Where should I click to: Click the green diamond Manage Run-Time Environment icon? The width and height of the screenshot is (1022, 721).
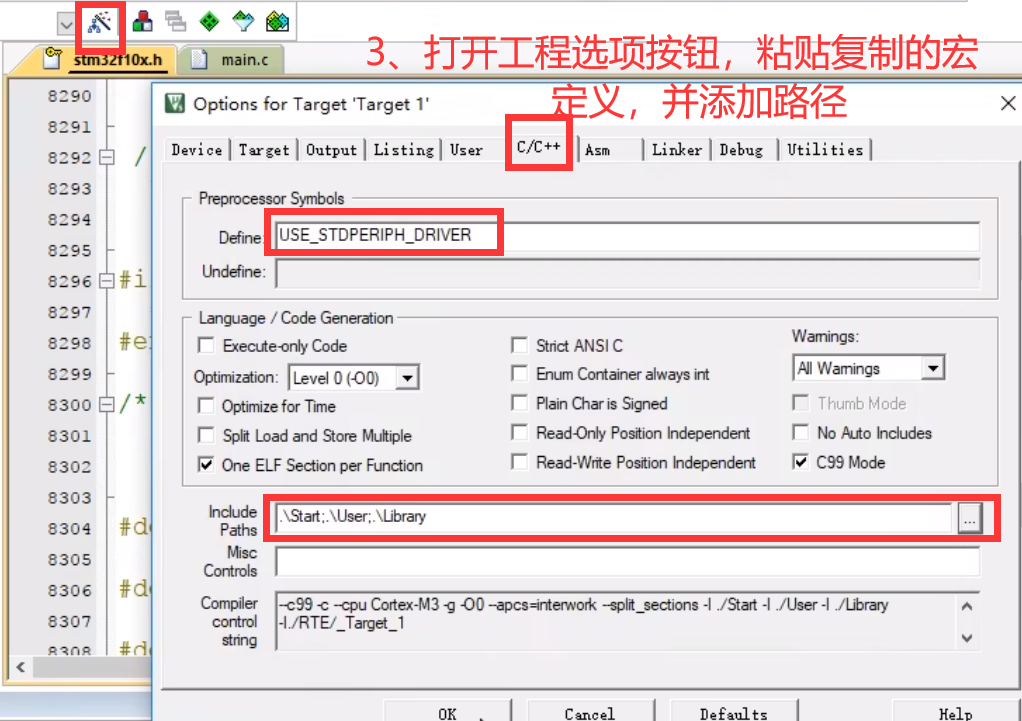pyautogui.click(x=209, y=22)
